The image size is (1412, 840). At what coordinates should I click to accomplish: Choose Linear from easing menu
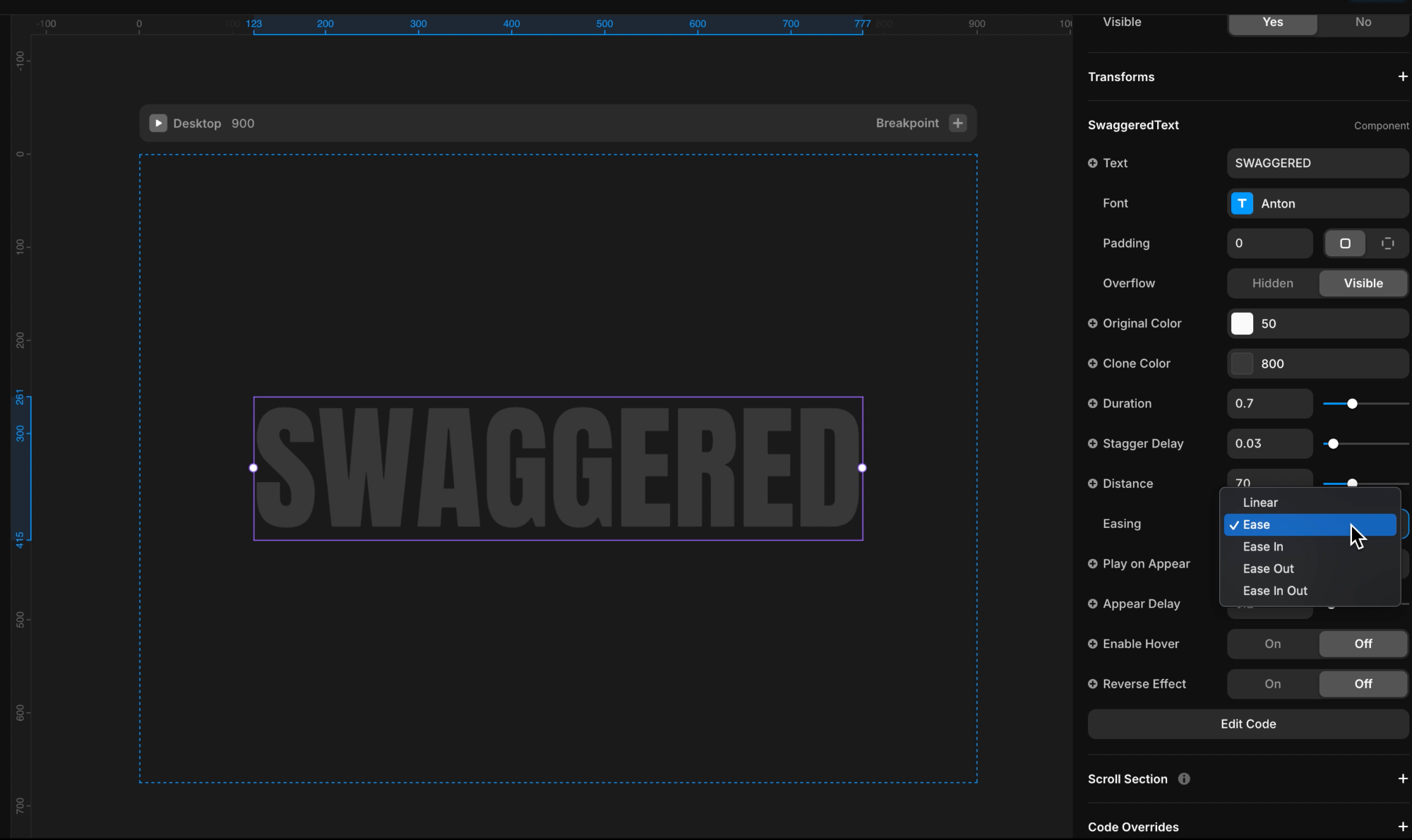[x=1260, y=503]
